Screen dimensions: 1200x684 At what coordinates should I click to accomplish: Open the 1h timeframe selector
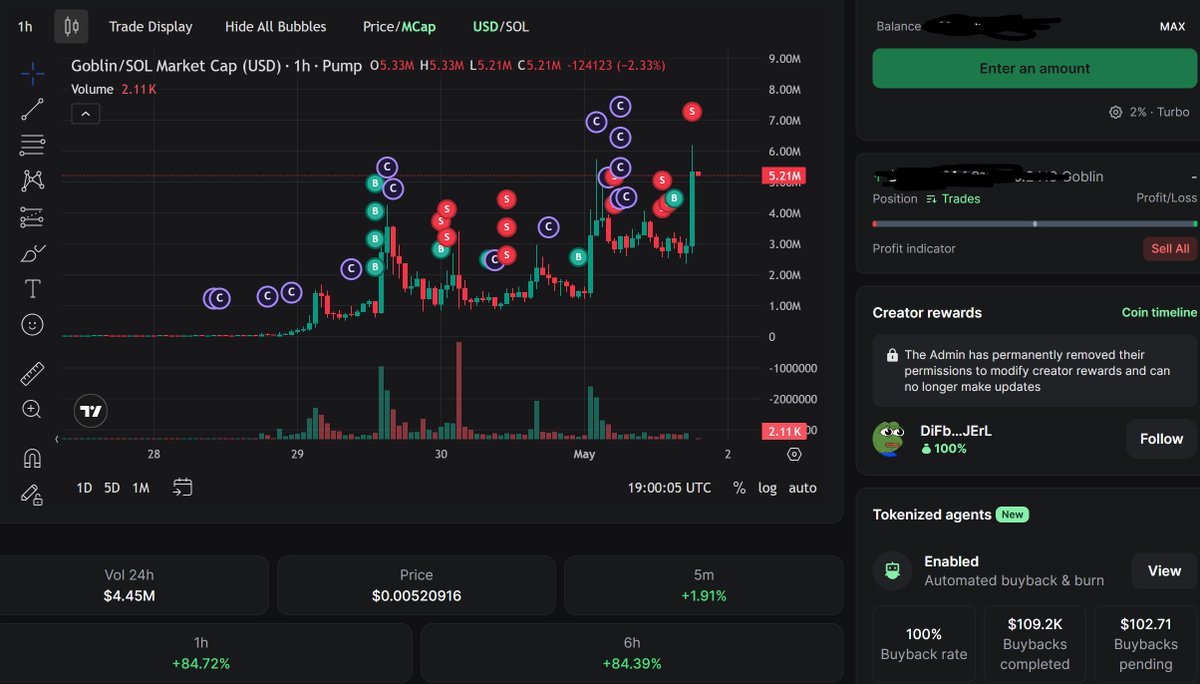25,27
